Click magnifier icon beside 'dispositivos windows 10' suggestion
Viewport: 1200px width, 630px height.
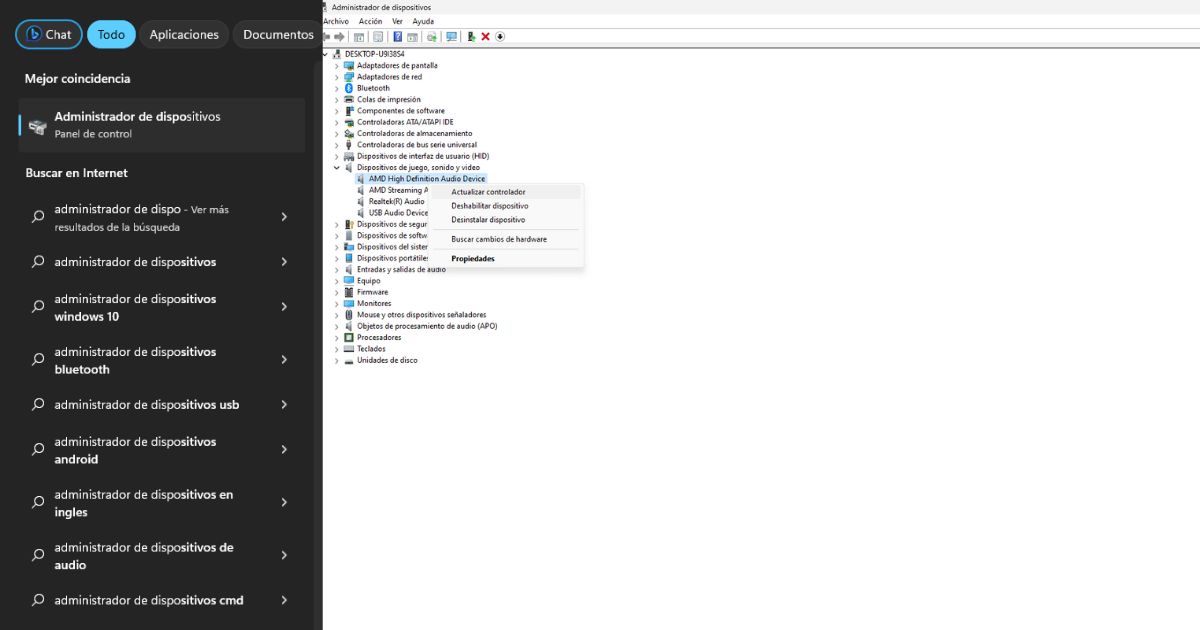(x=38, y=308)
